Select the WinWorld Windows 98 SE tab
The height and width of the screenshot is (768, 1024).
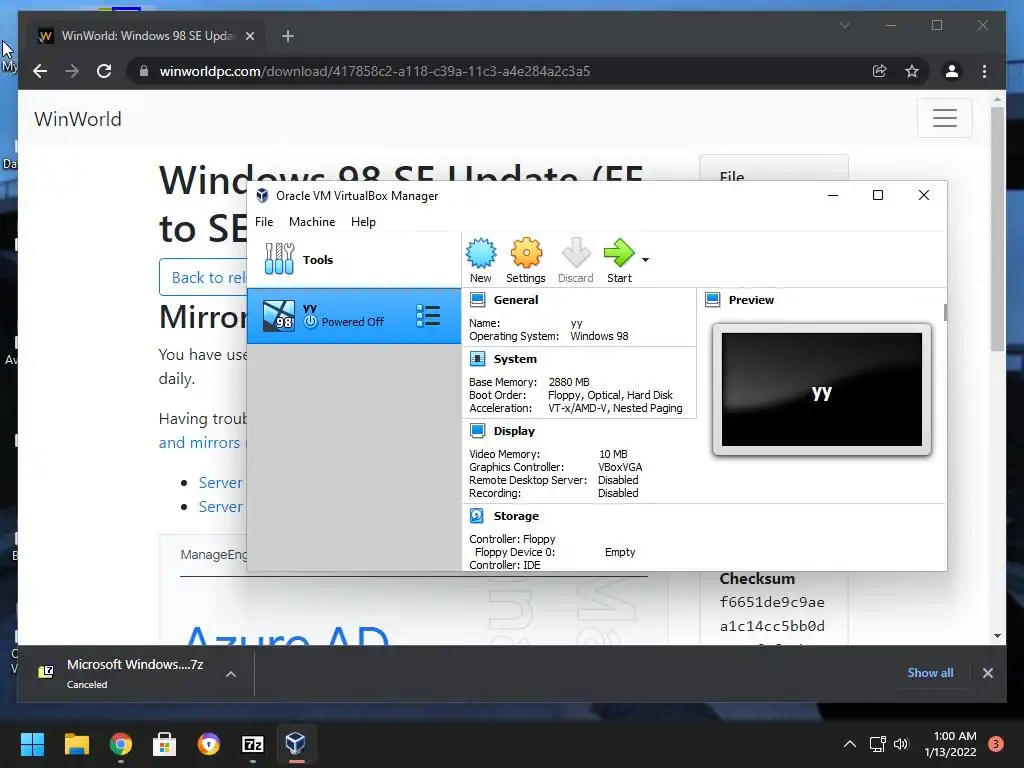pos(147,36)
